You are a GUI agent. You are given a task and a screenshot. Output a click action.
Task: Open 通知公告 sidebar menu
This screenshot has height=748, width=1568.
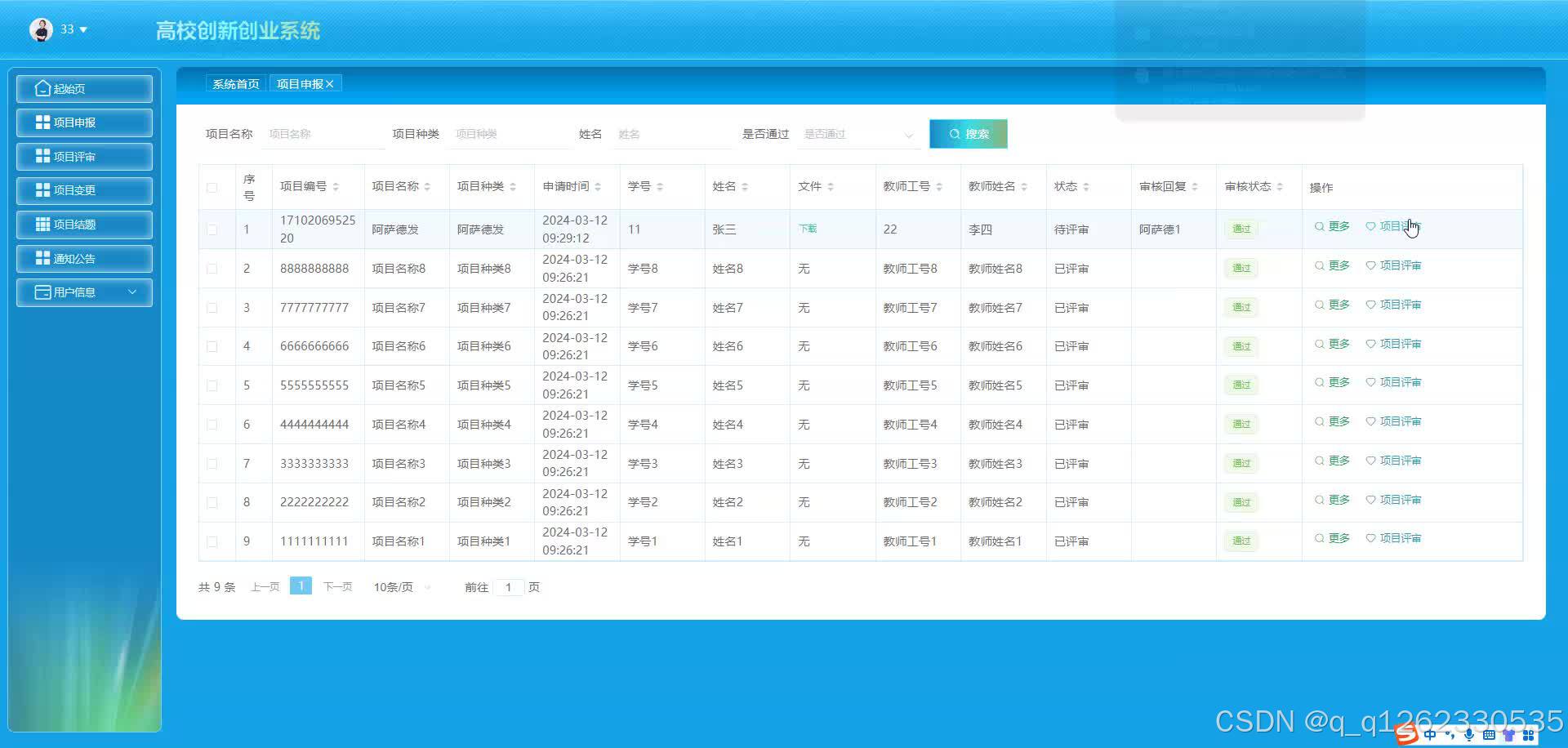point(84,259)
